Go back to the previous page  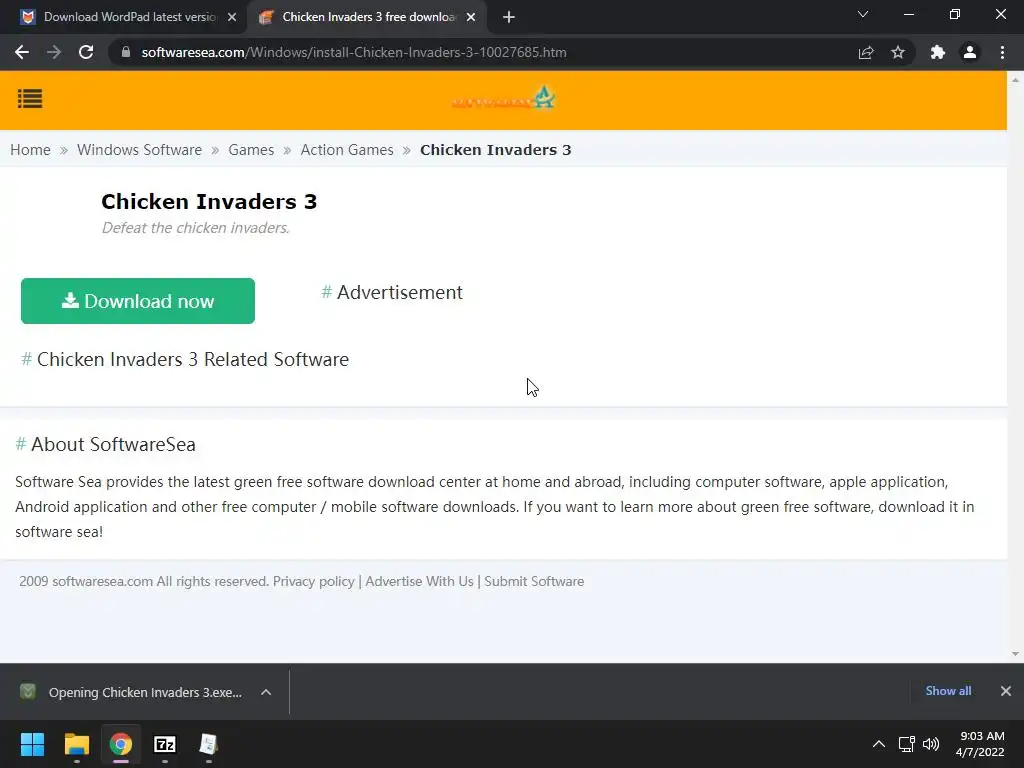point(22,52)
